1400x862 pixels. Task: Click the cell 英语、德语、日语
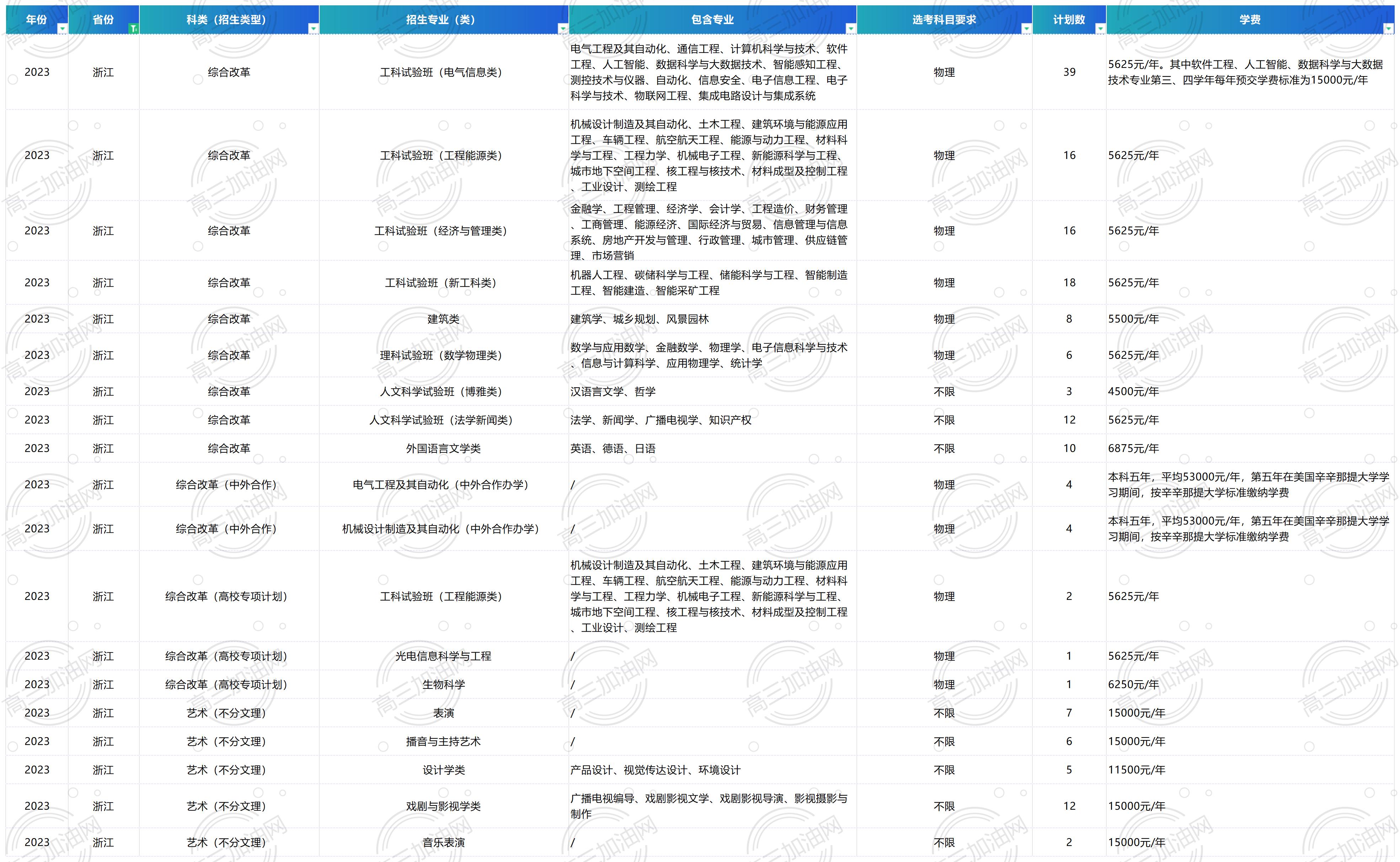[712, 449]
